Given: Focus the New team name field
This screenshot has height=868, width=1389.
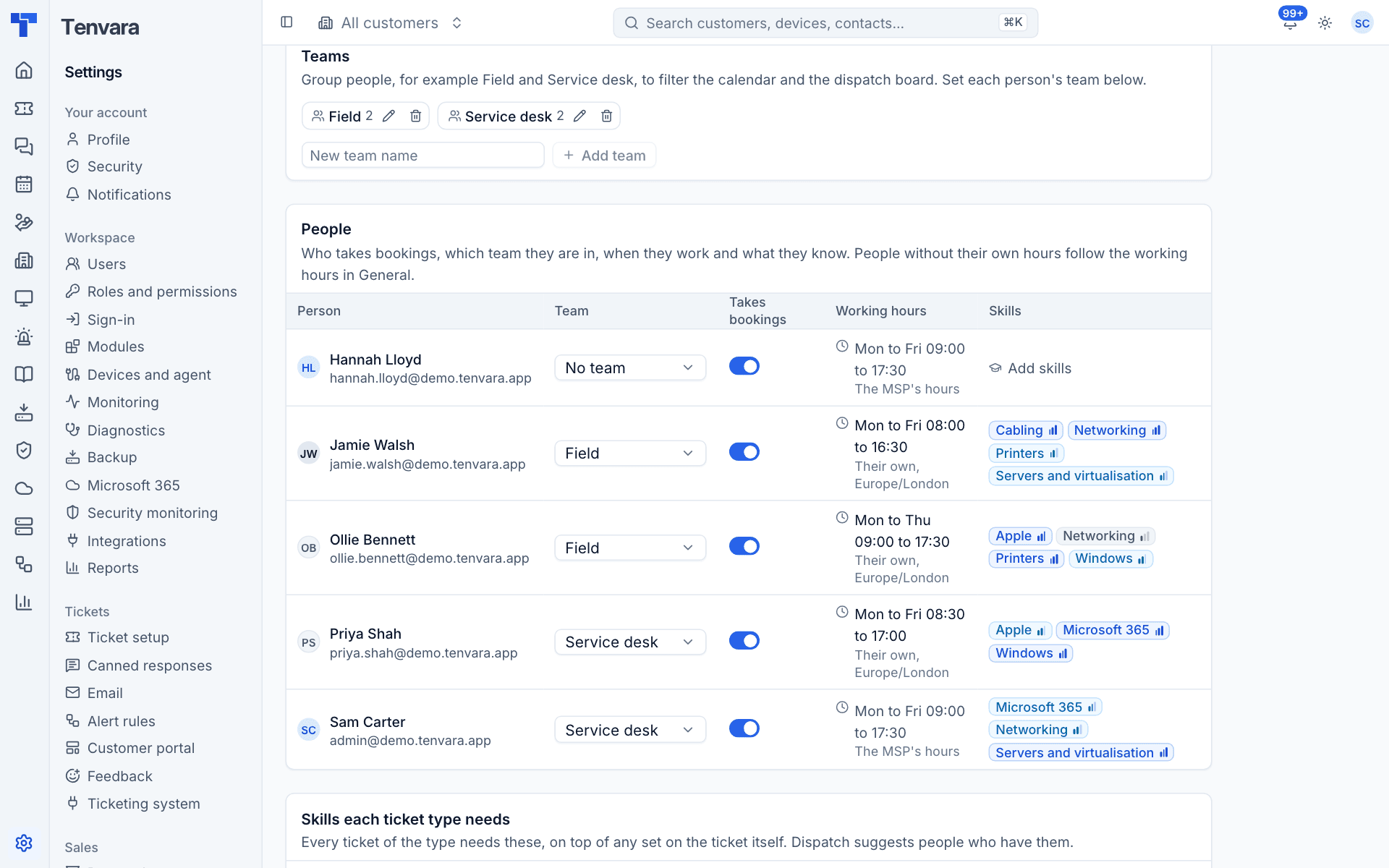Looking at the screenshot, I should pyautogui.click(x=422, y=156).
